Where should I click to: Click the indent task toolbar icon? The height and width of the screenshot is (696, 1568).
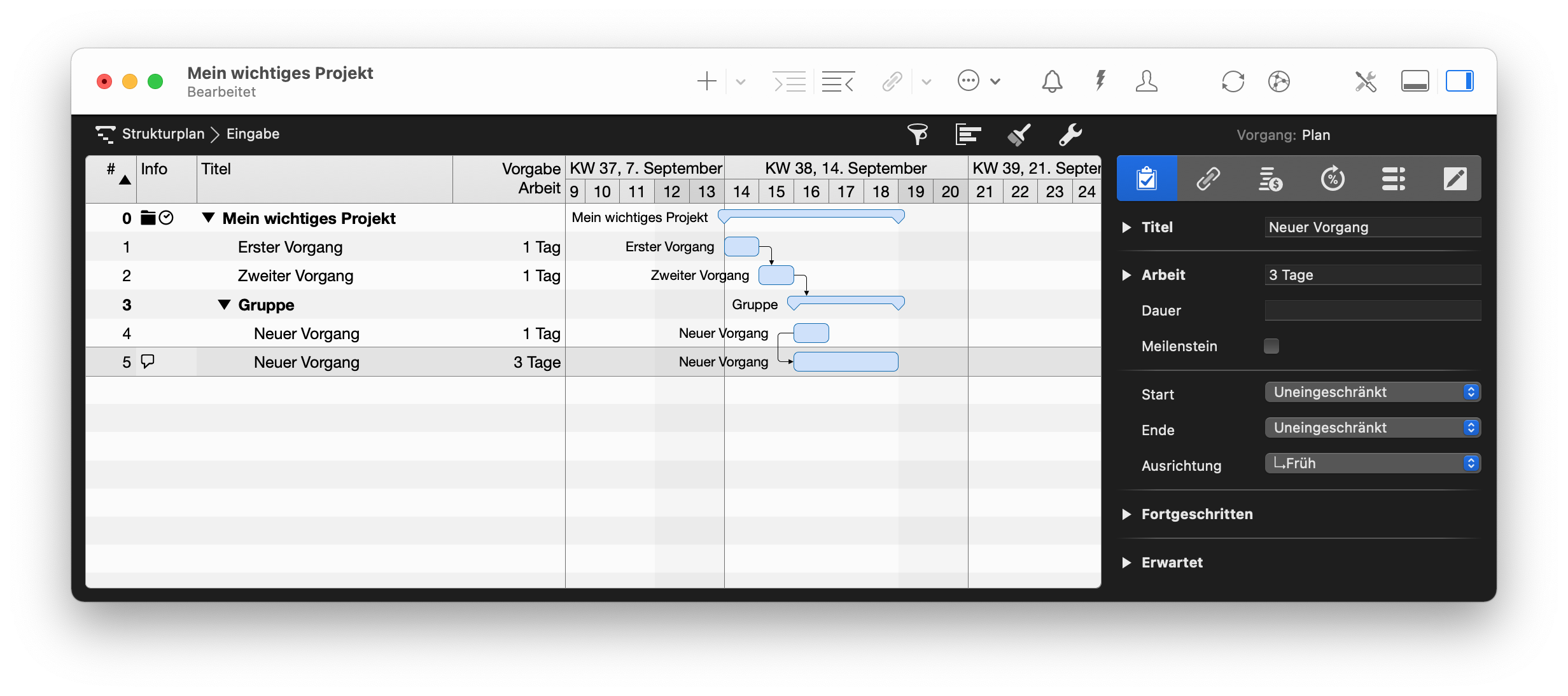point(789,81)
